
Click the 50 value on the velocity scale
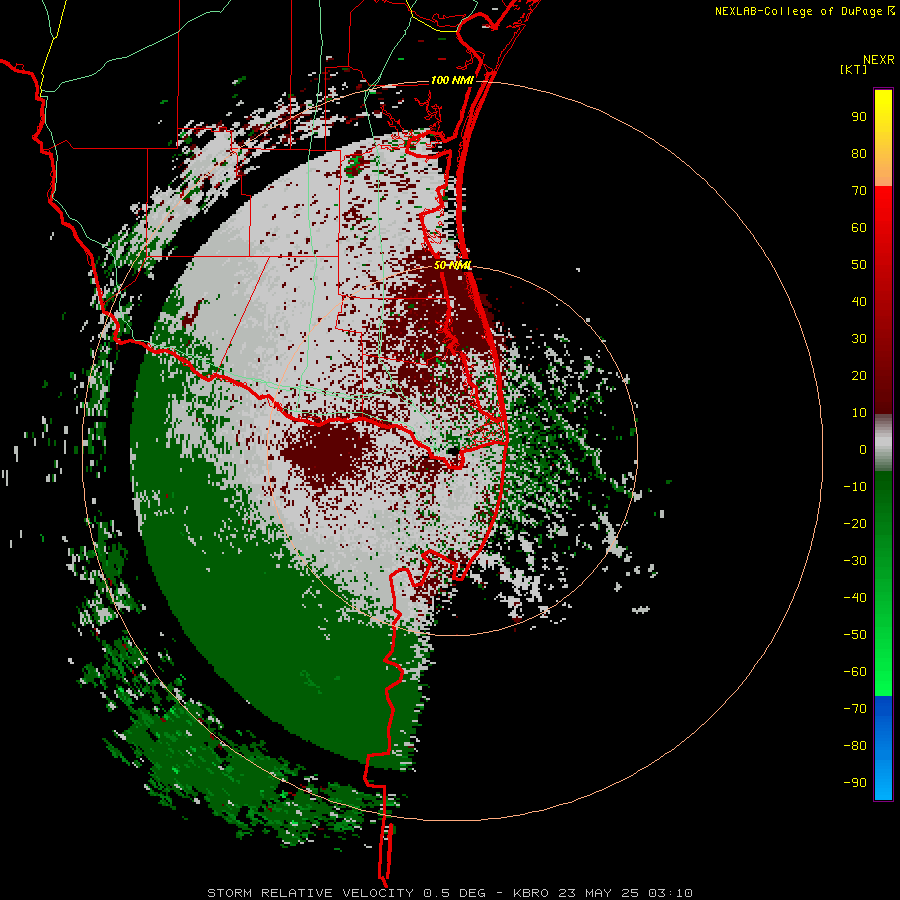(859, 265)
